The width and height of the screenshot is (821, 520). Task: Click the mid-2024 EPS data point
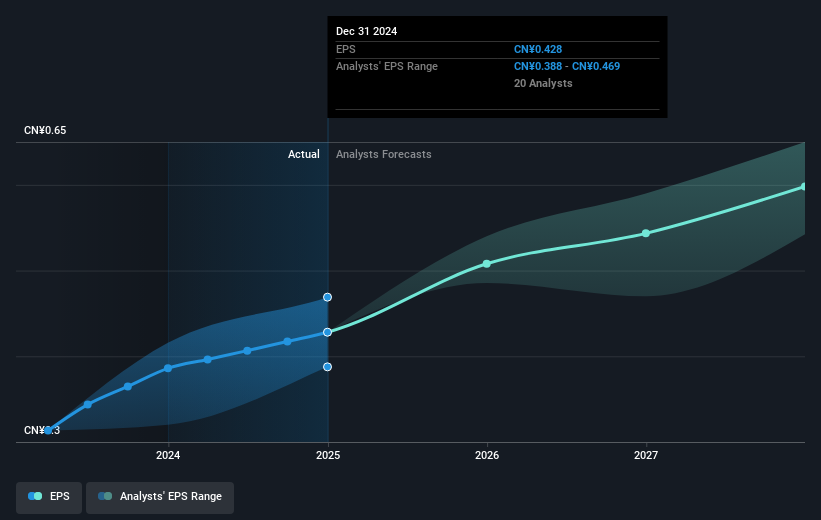(x=247, y=350)
